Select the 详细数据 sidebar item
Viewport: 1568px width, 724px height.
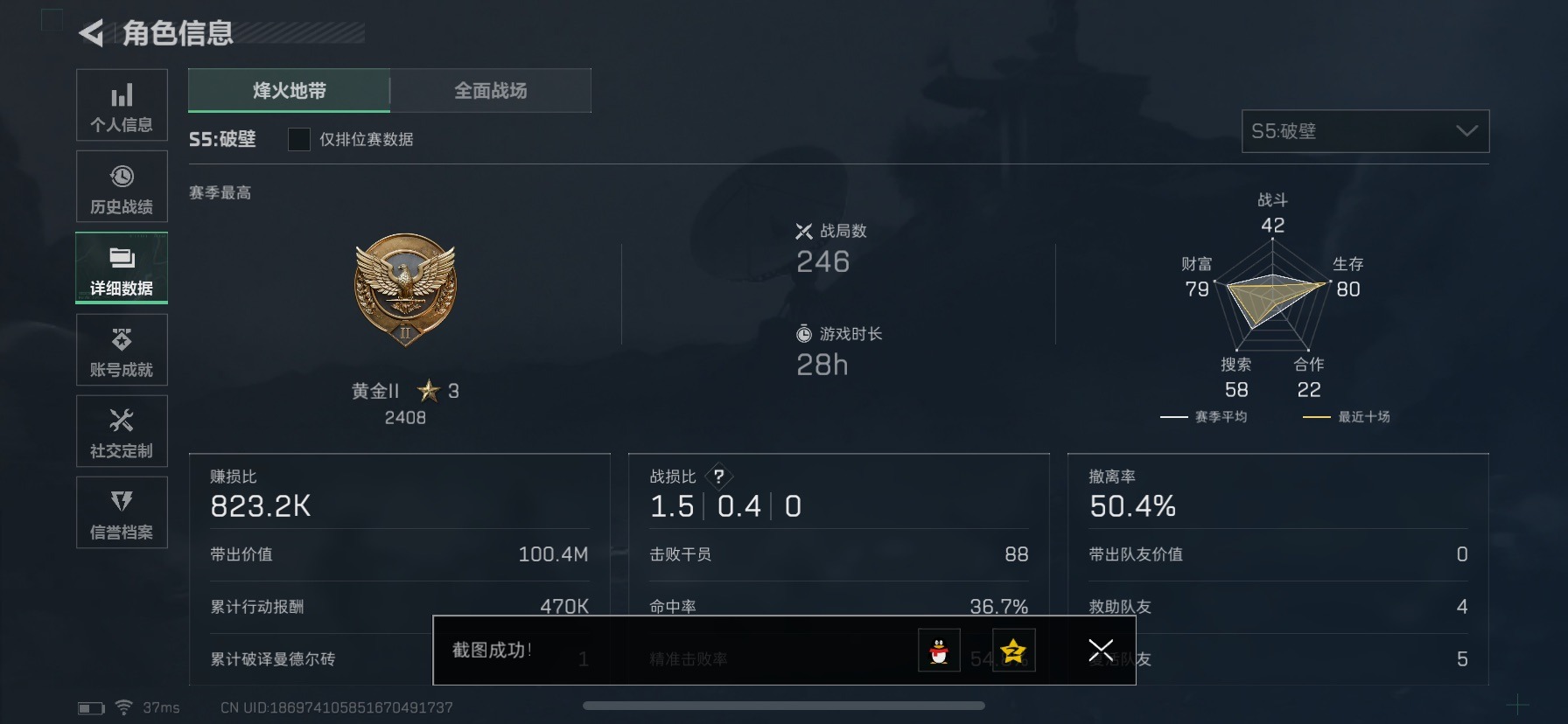coord(122,268)
